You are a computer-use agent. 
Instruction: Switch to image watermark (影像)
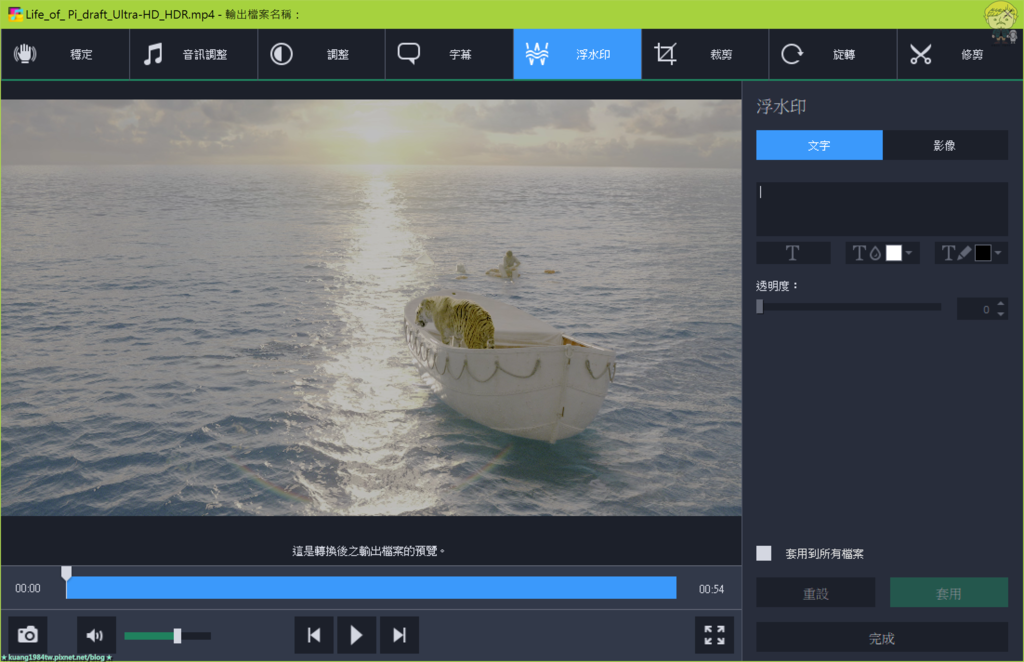click(x=945, y=145)
